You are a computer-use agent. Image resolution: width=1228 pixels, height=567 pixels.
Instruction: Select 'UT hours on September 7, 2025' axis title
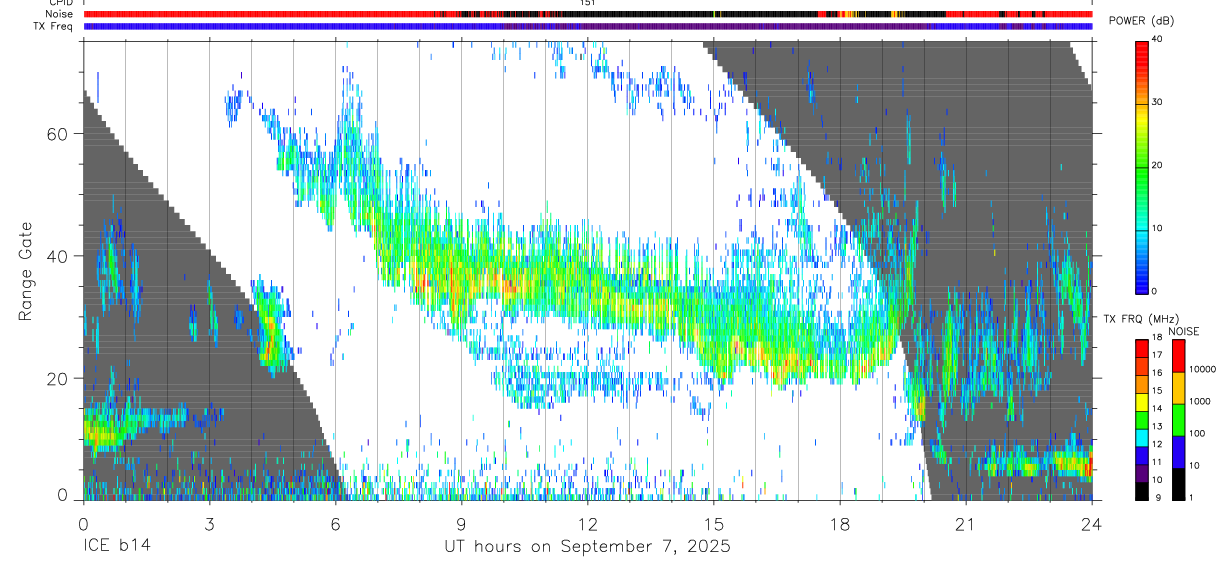588,547
